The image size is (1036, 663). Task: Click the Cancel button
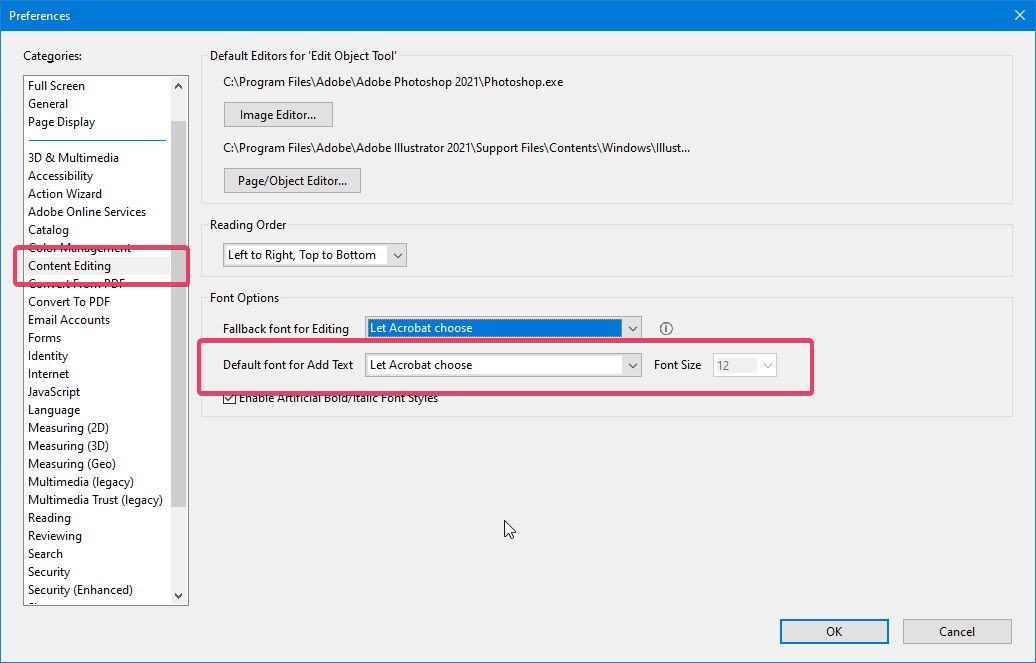click(957, 631)
